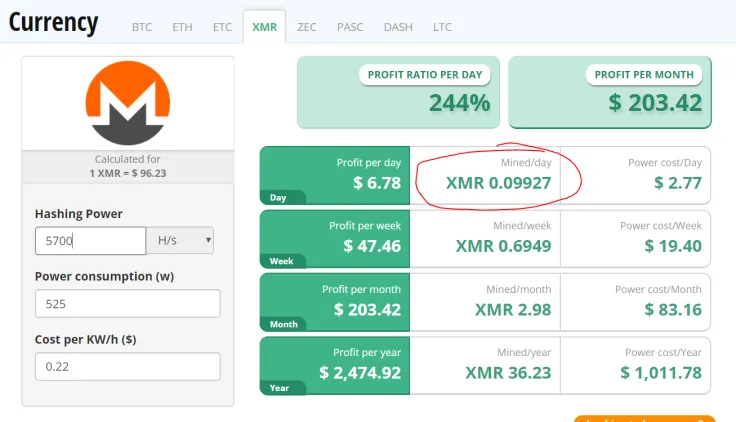Viewport: 736px width, 422px height.
Task: Click the Profit Per Month card
Action: click(610, 92)
